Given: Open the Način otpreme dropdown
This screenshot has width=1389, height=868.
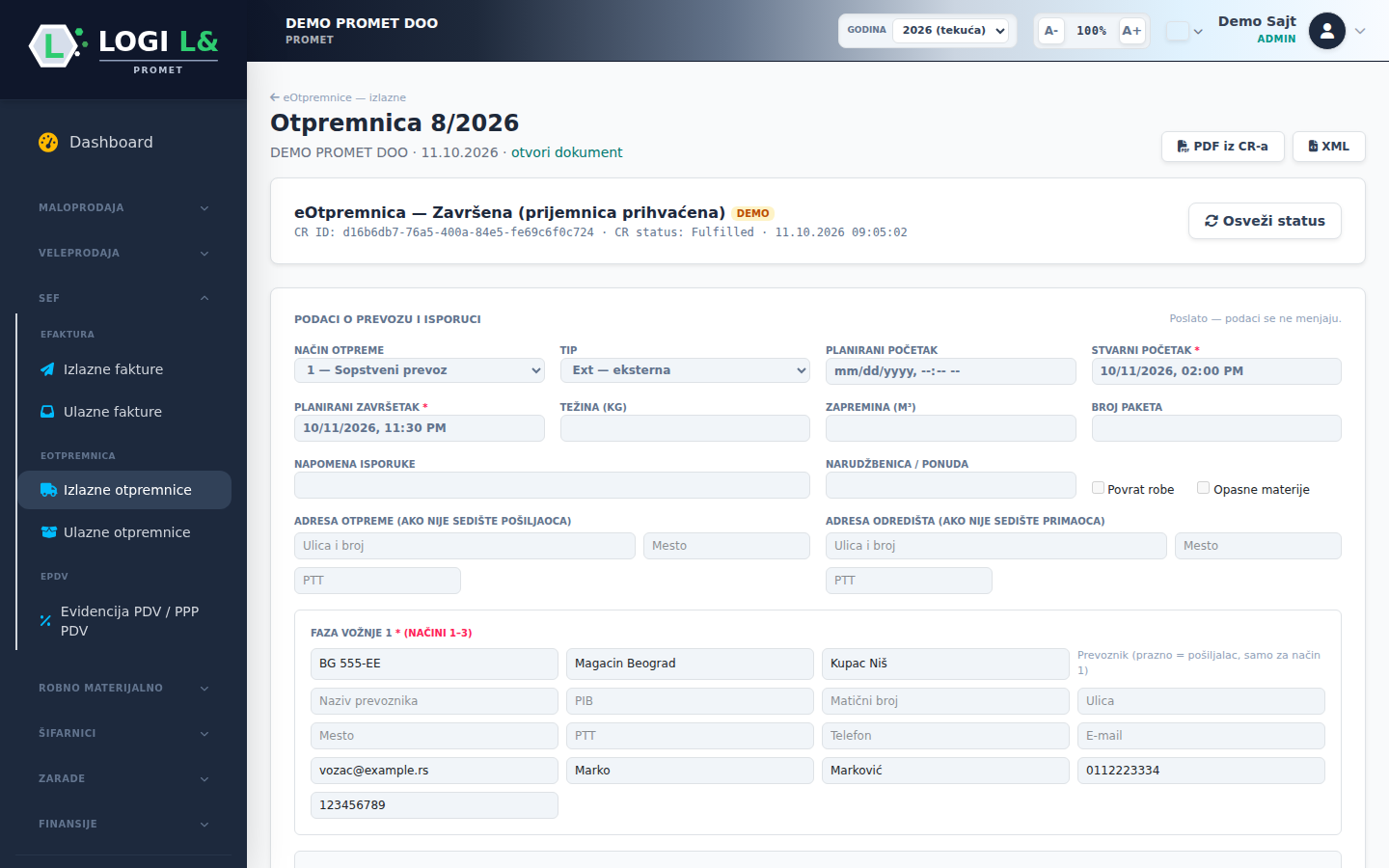Looking at the screenshot, I should point(420,370).
